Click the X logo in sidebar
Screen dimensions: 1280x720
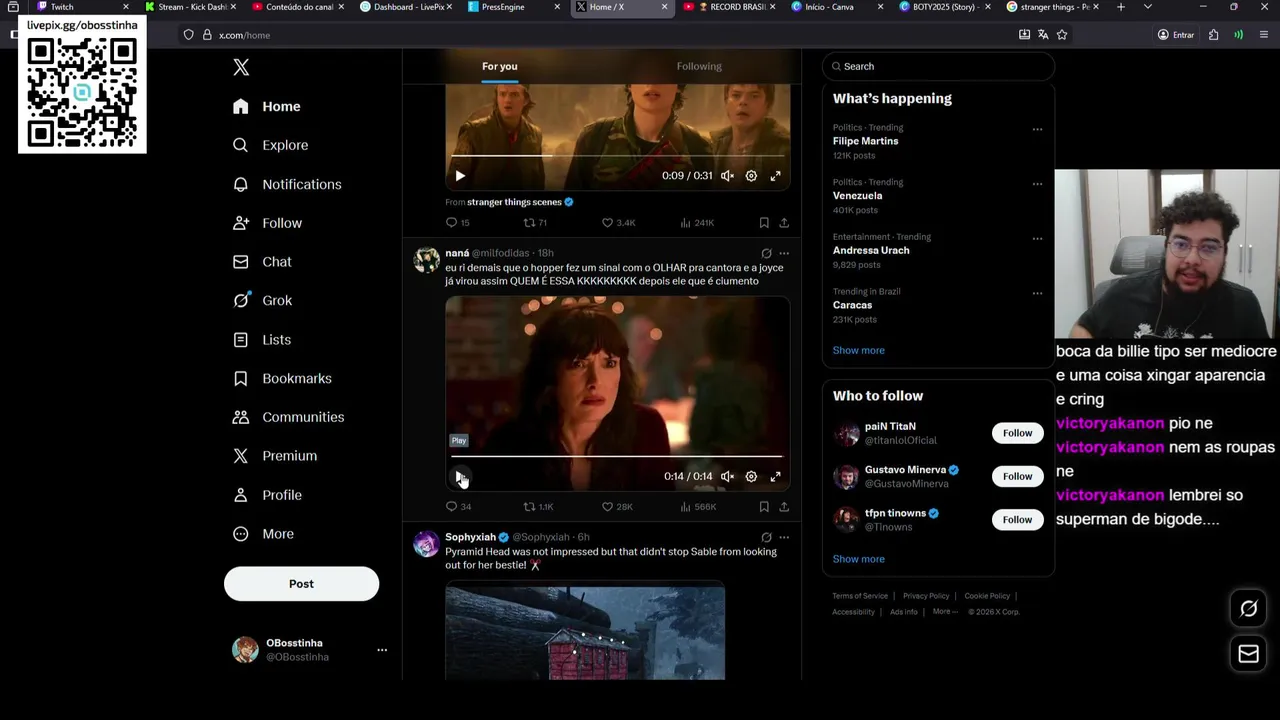[x=241, y=67]
